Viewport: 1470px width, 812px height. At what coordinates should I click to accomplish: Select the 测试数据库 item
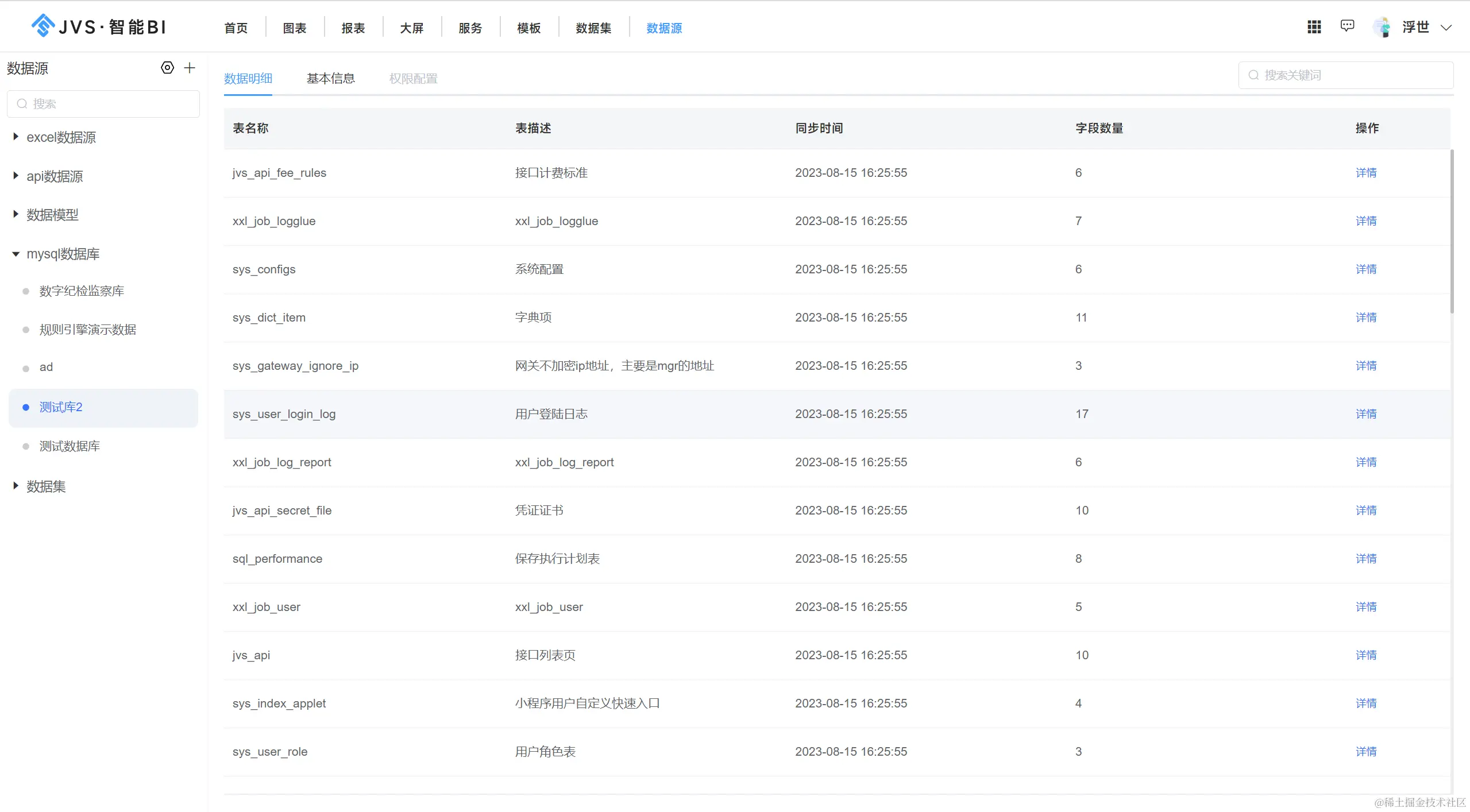[x=70, y=446]
